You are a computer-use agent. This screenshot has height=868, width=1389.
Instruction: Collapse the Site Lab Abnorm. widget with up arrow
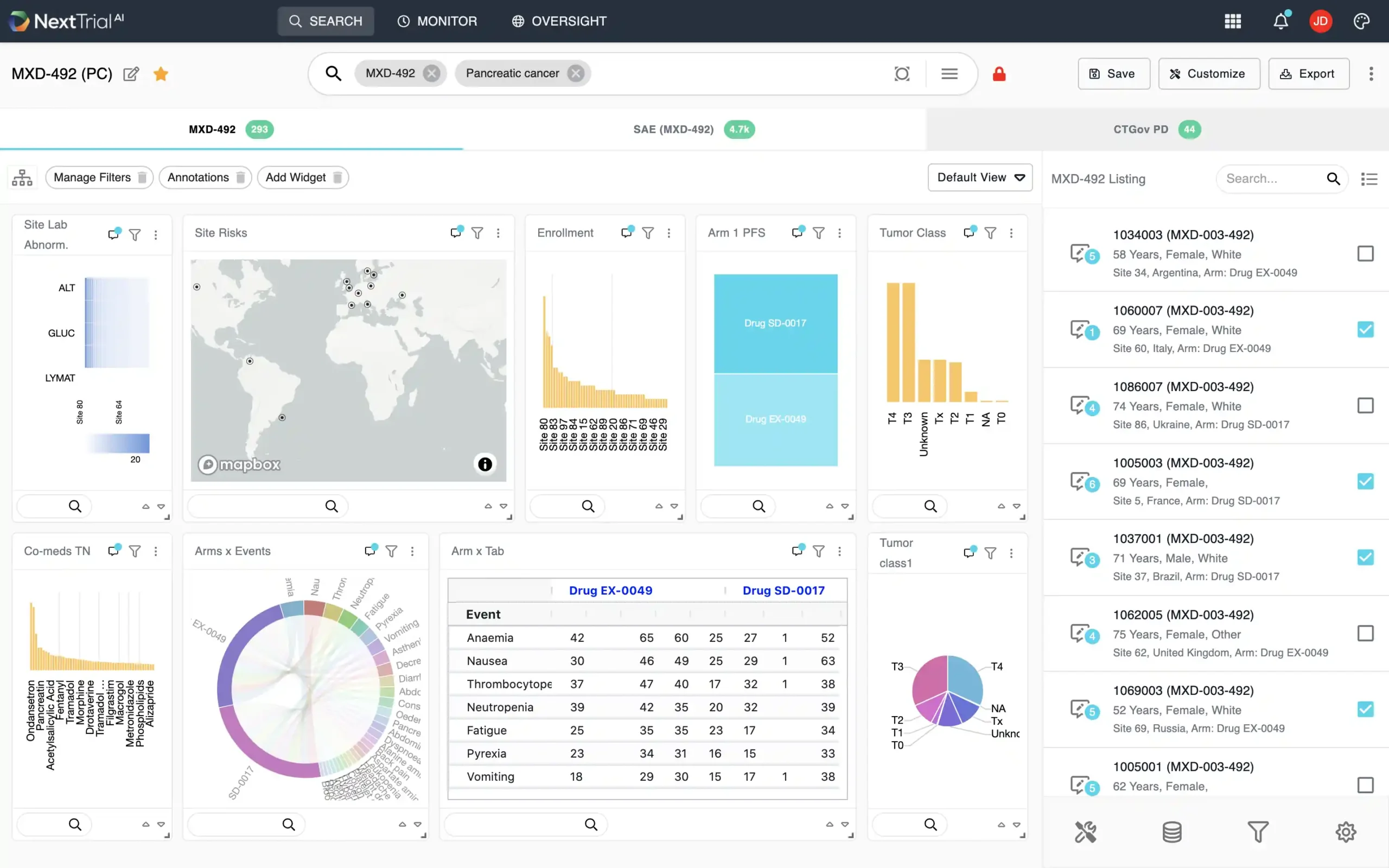tap(145, 506)
